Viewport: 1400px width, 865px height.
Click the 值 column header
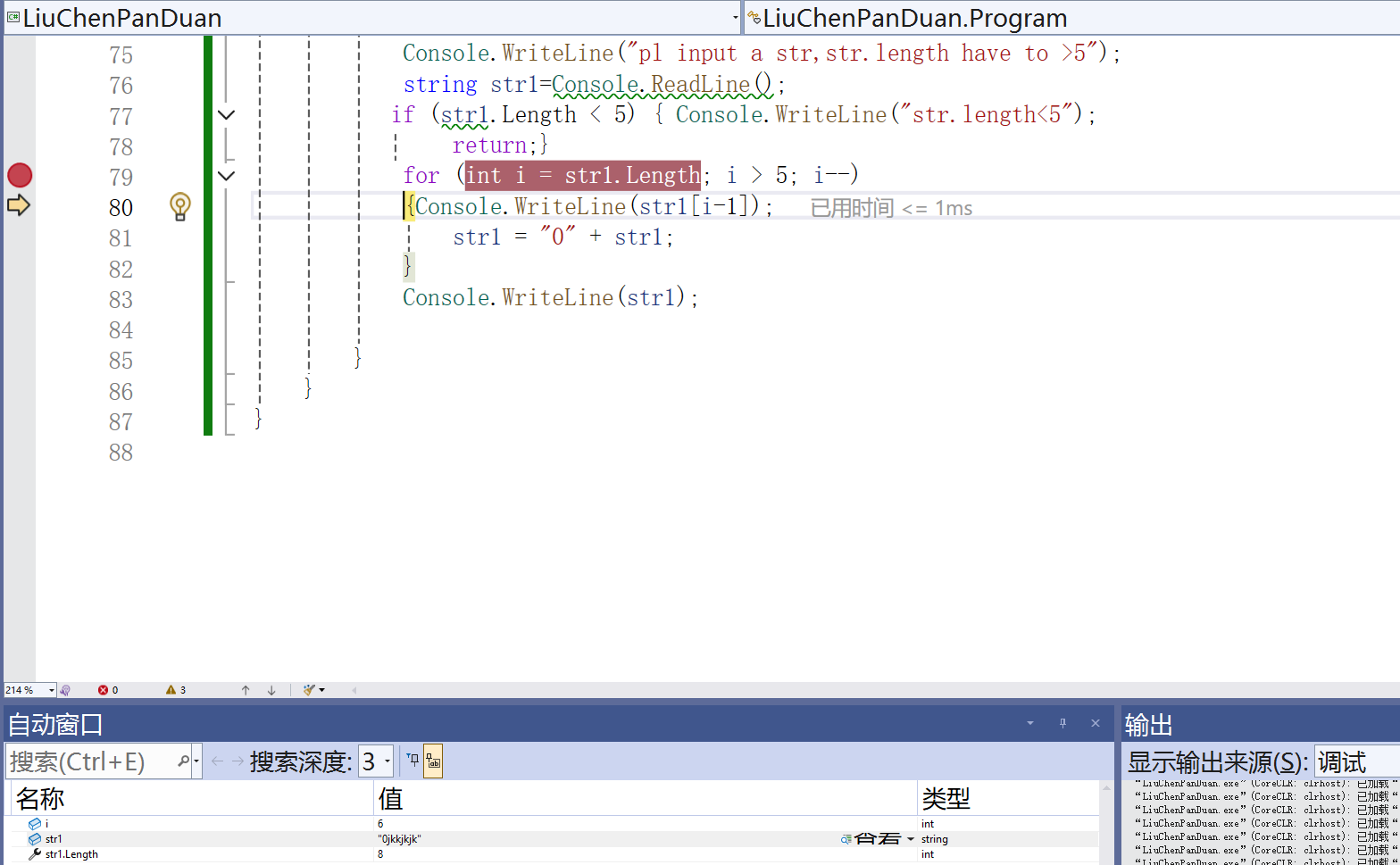point(645,798)
